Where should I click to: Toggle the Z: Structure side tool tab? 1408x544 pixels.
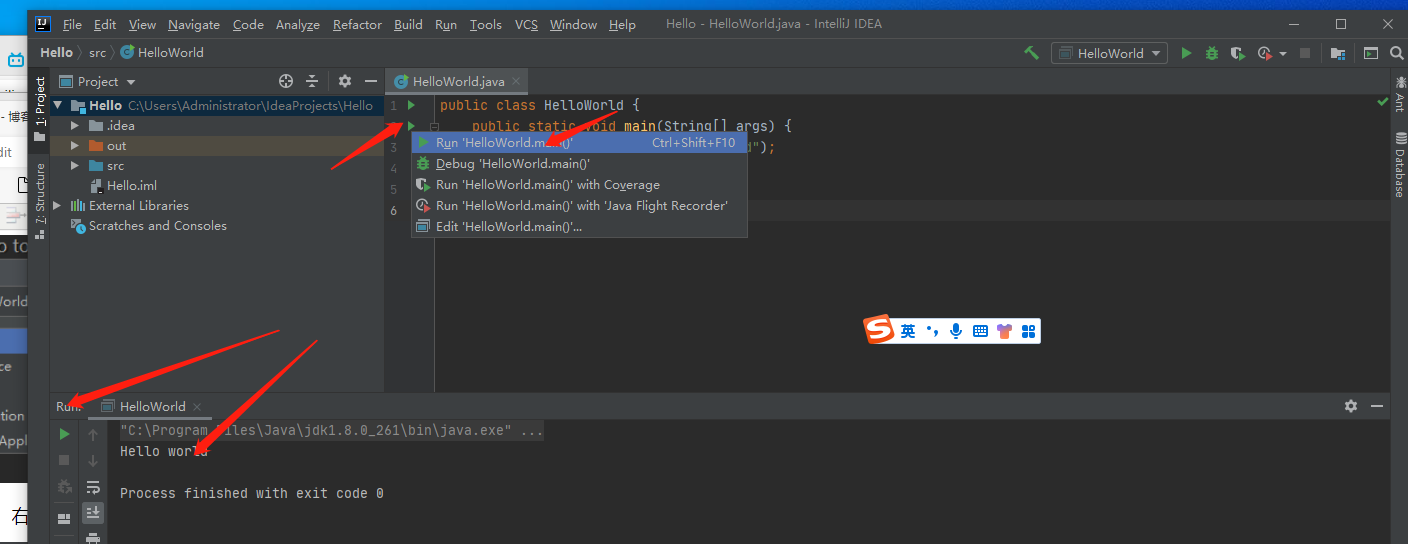tap(40, 199)
